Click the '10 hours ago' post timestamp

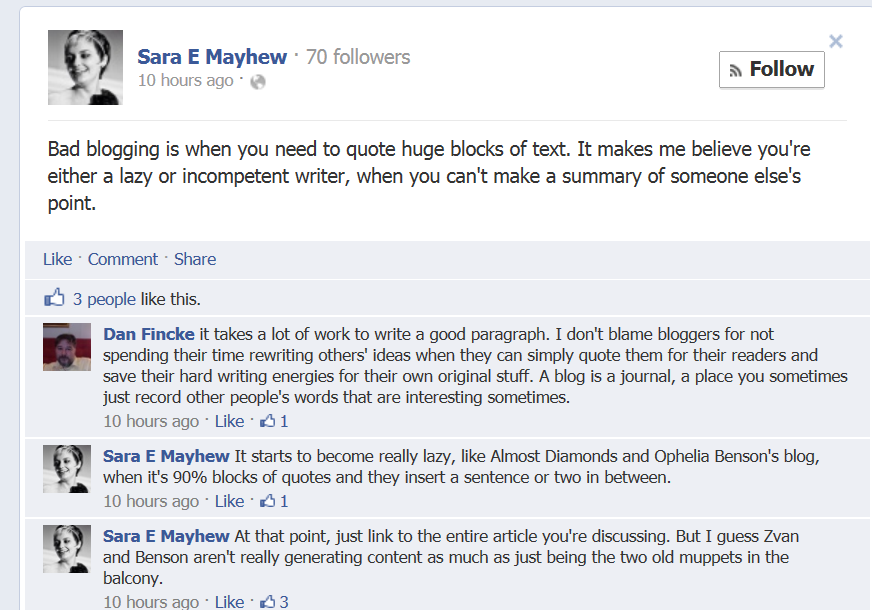[x=185, y=81]
